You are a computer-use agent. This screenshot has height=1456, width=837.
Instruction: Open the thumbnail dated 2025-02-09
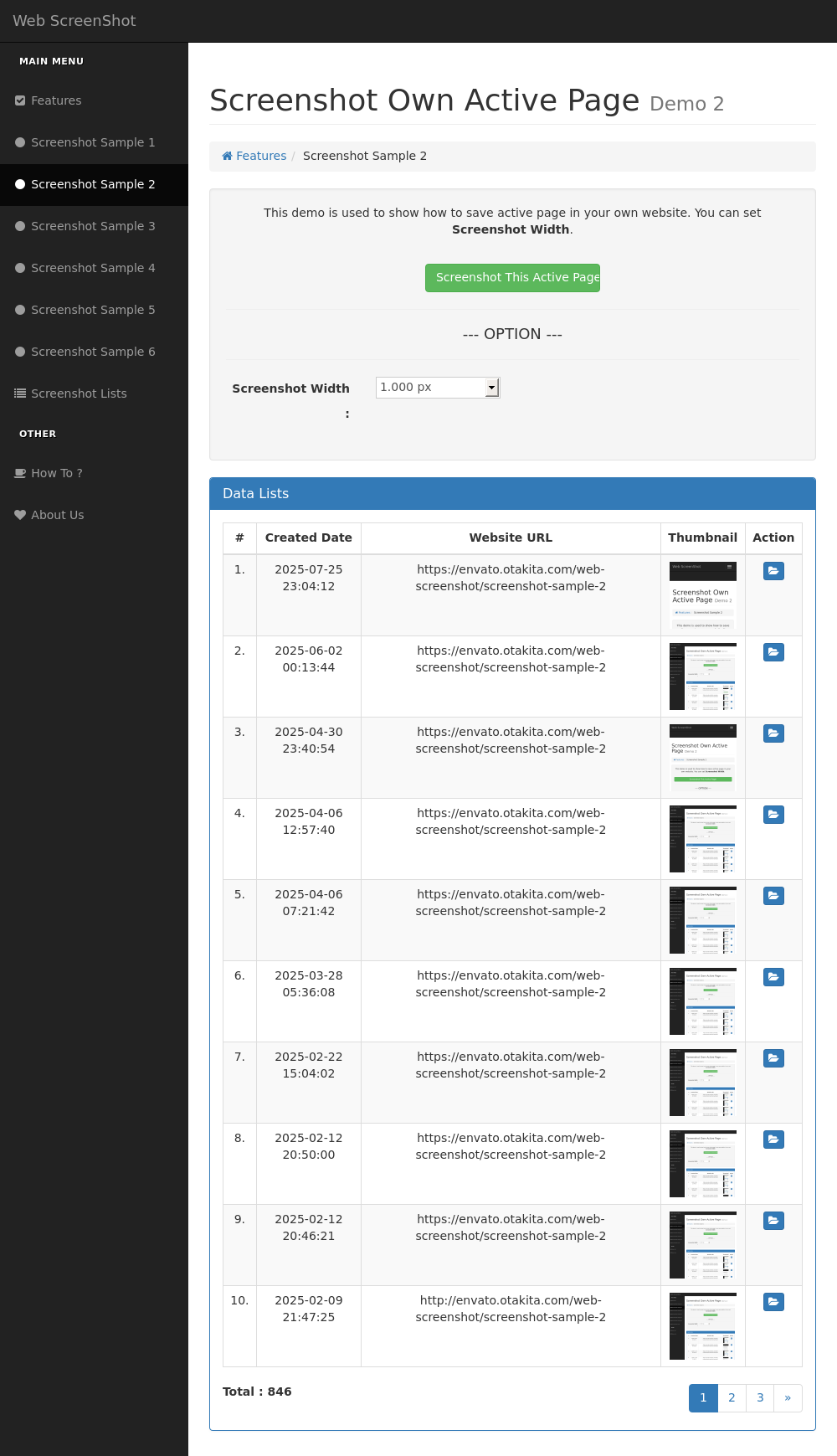(703, 1326)
